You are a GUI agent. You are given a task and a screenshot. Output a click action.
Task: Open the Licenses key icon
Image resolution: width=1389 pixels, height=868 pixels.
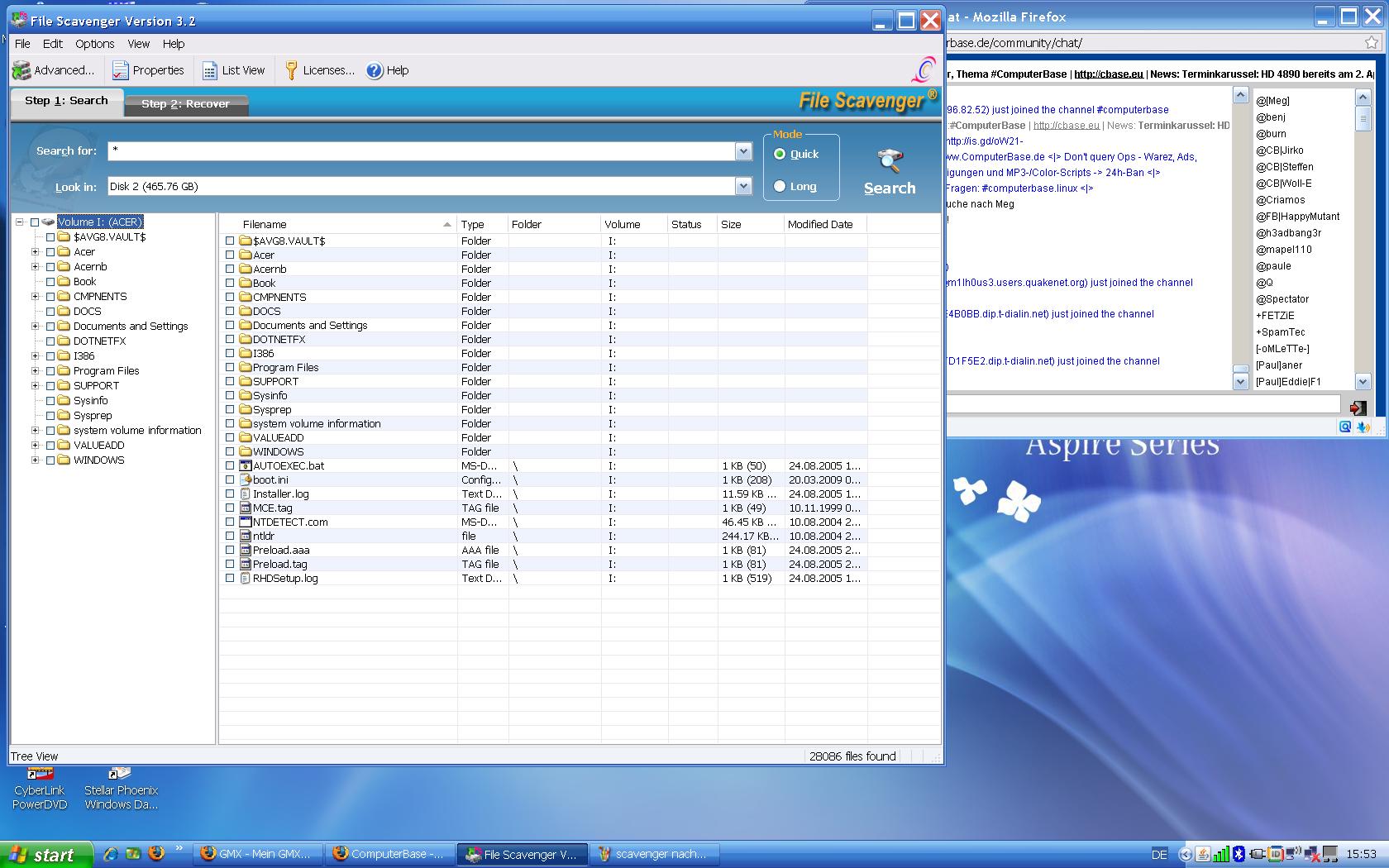pyautogui.click(x=291, y=71)
